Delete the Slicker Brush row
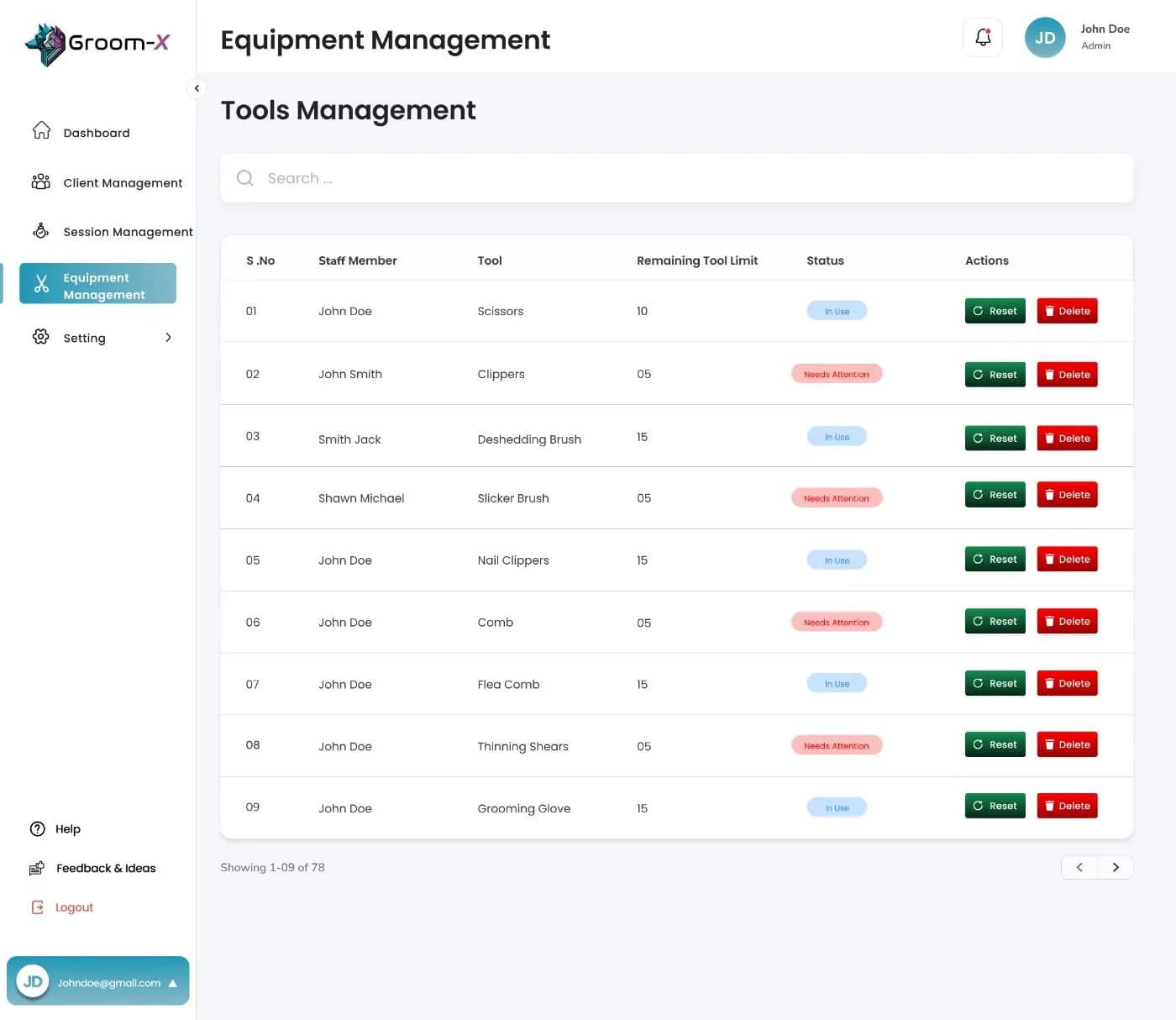 point(1067,495)
